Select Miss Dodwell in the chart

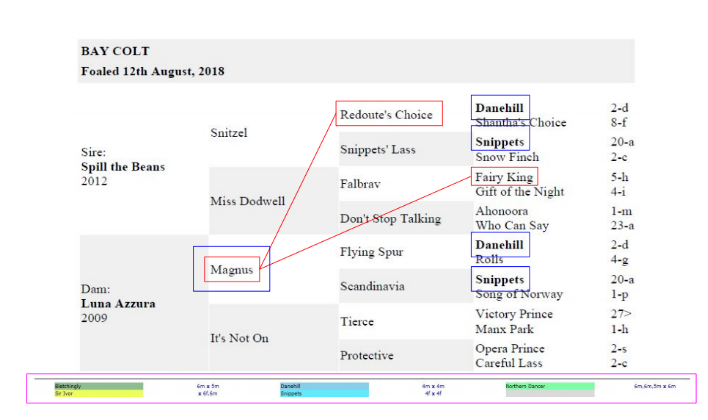[x=248, y=201]
